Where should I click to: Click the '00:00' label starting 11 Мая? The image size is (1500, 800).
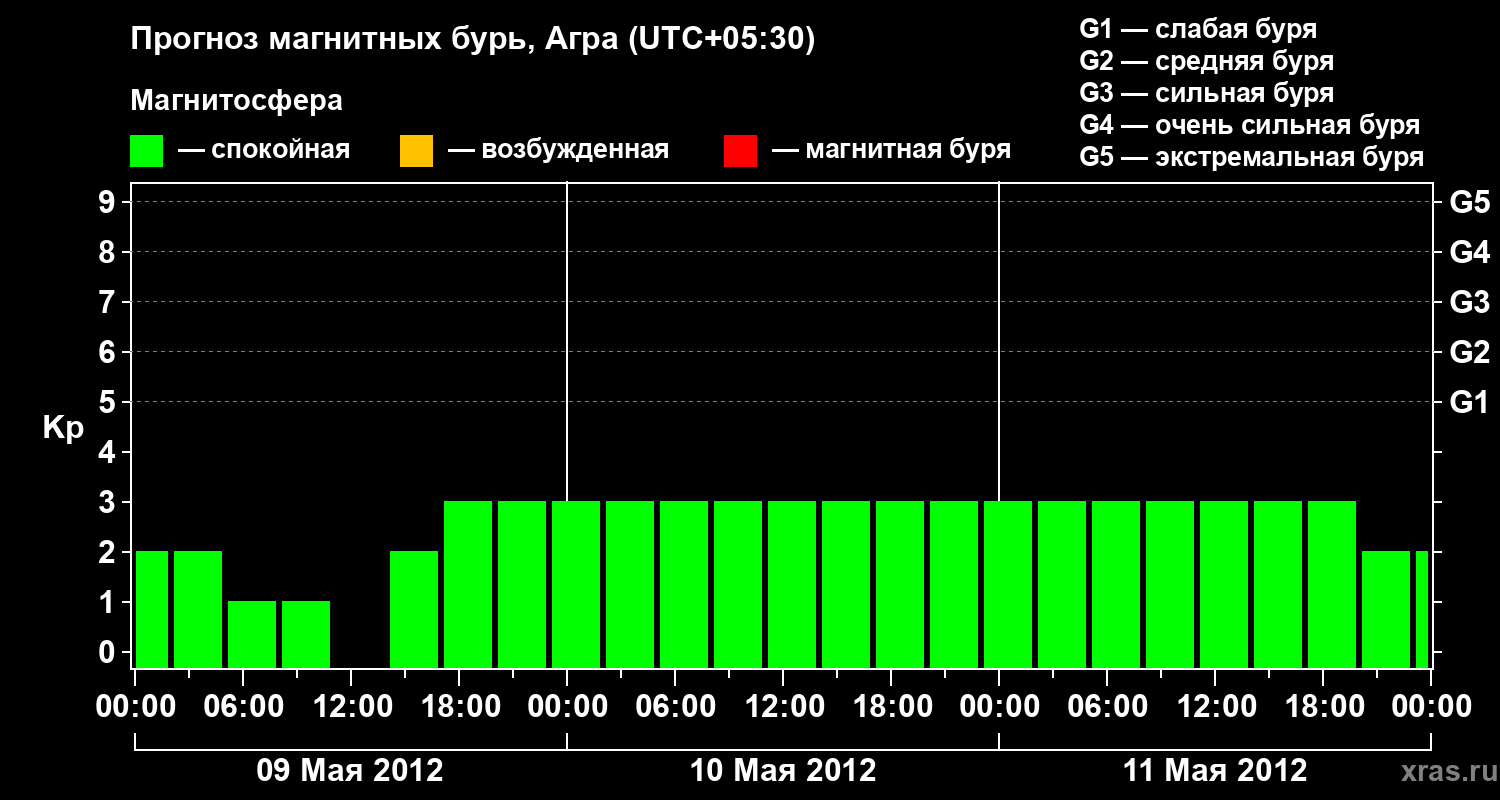pos(999,707)
